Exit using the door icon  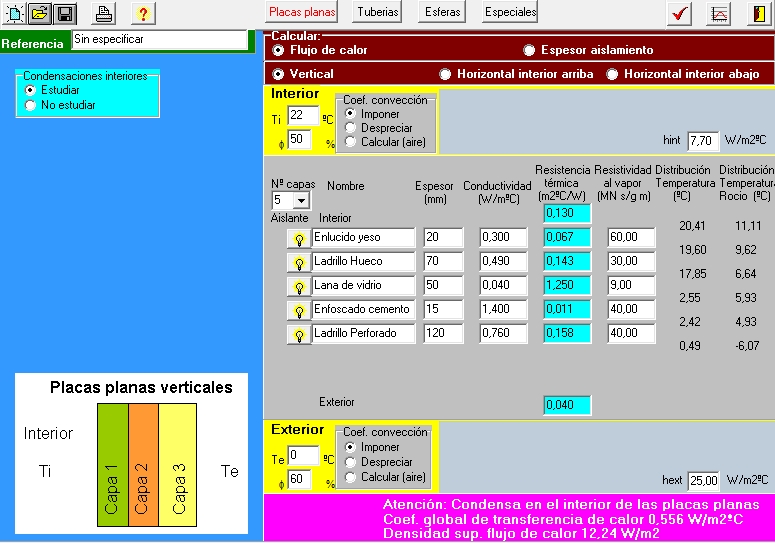tap(759, 13)
